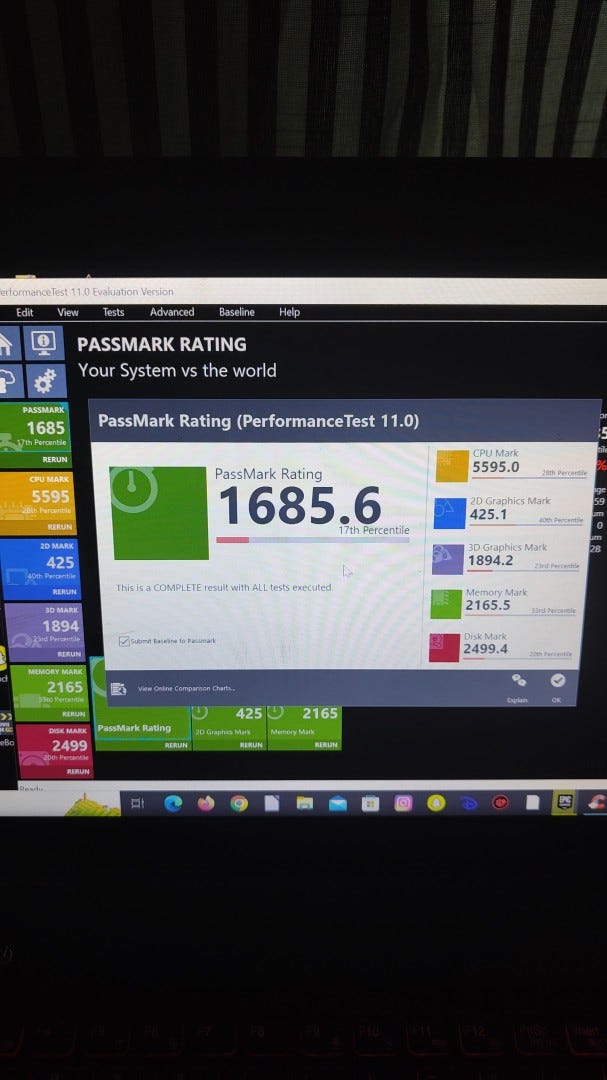Confirm with the OK checkmark icon
The image size is (607, 1080).
pyautogui.click(x=557, y=681)
